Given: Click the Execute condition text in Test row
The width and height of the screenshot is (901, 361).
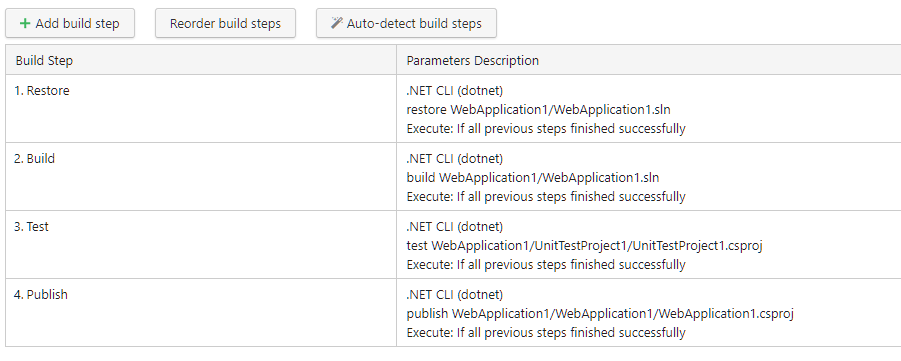Looking at the screenshot, I should (546, 264).
